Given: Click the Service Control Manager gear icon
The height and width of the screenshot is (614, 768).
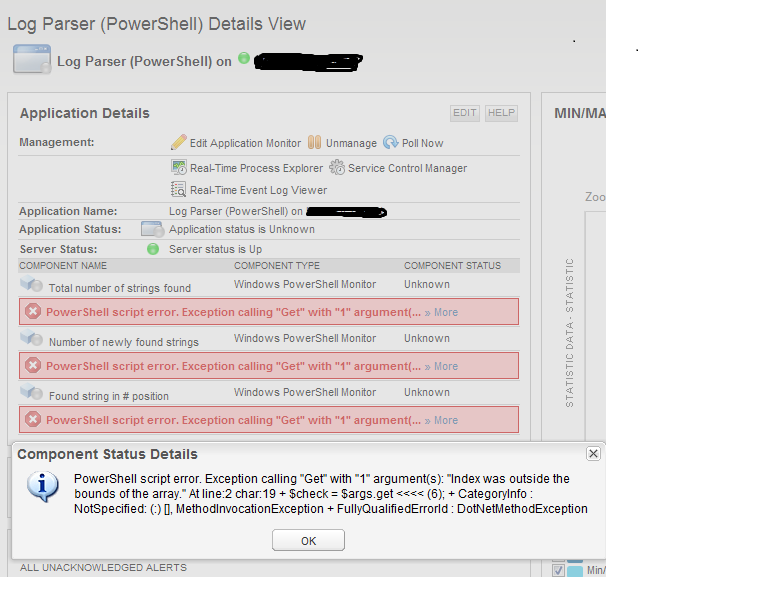Looking at the screenshot, I should 337,167.
